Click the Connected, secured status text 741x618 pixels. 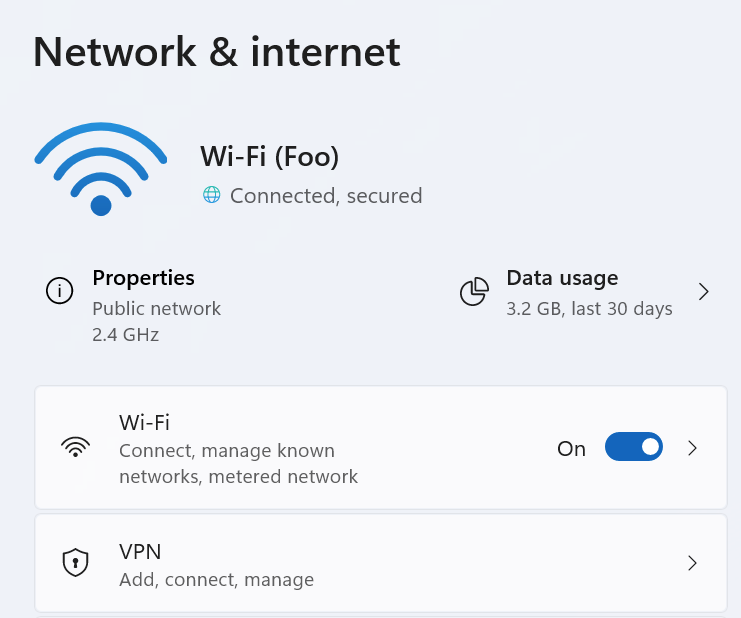pos(326,196)
